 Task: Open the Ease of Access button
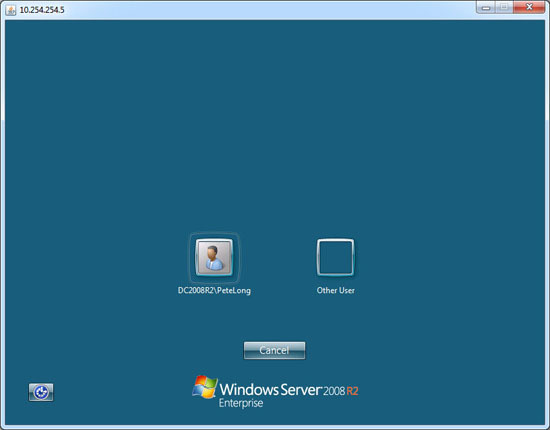coord(41,392)
